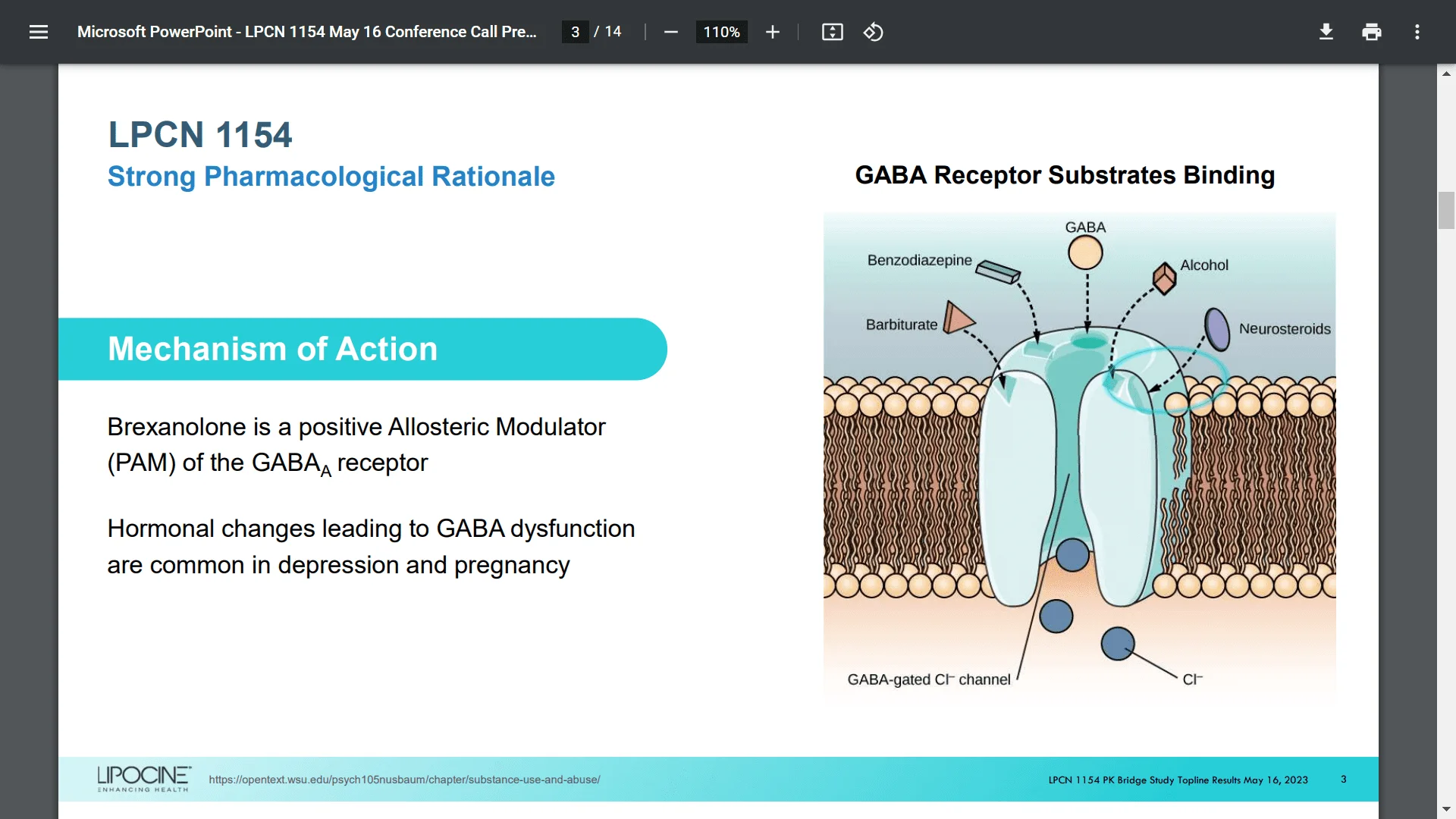Click 'Hormonal changes leading to GABA dysfunction' text

[x=371, y=529]
